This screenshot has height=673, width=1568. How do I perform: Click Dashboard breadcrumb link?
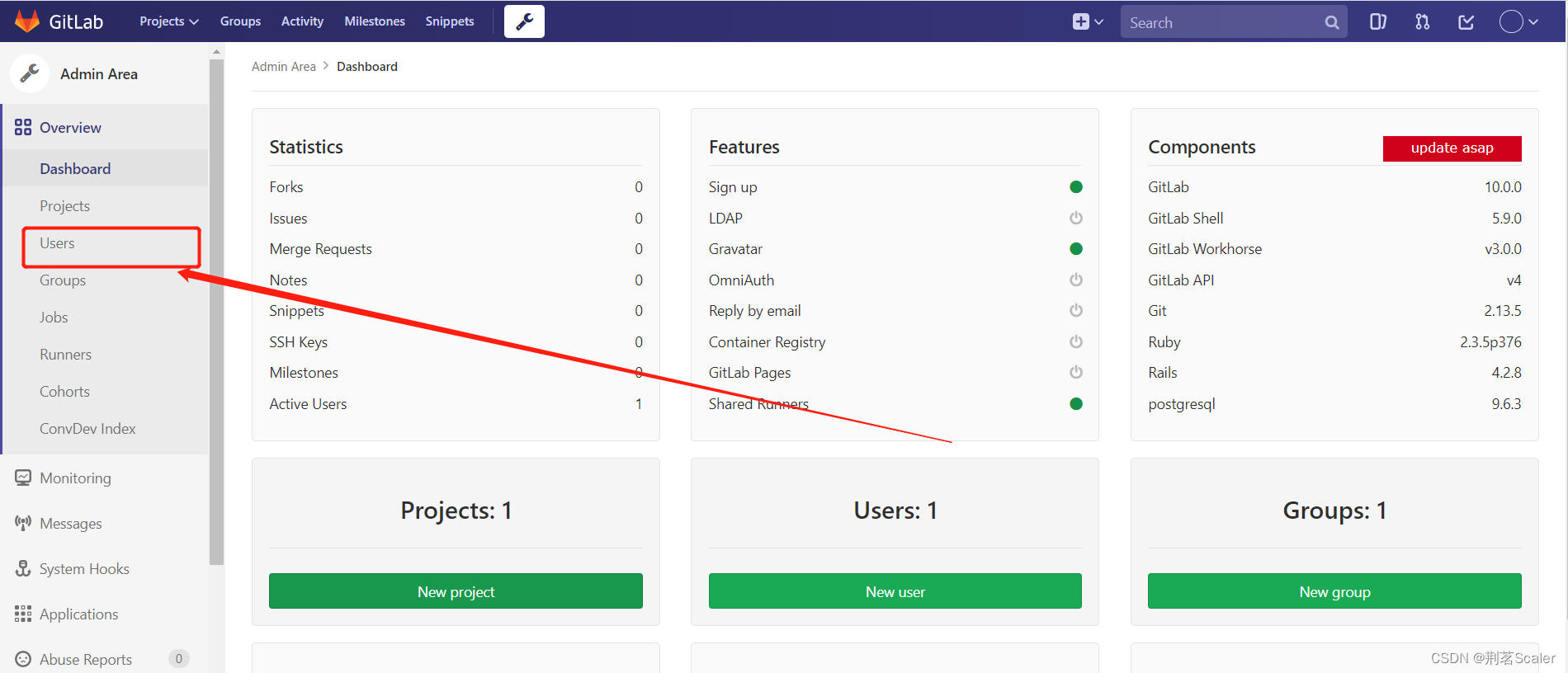pos(367,66)
